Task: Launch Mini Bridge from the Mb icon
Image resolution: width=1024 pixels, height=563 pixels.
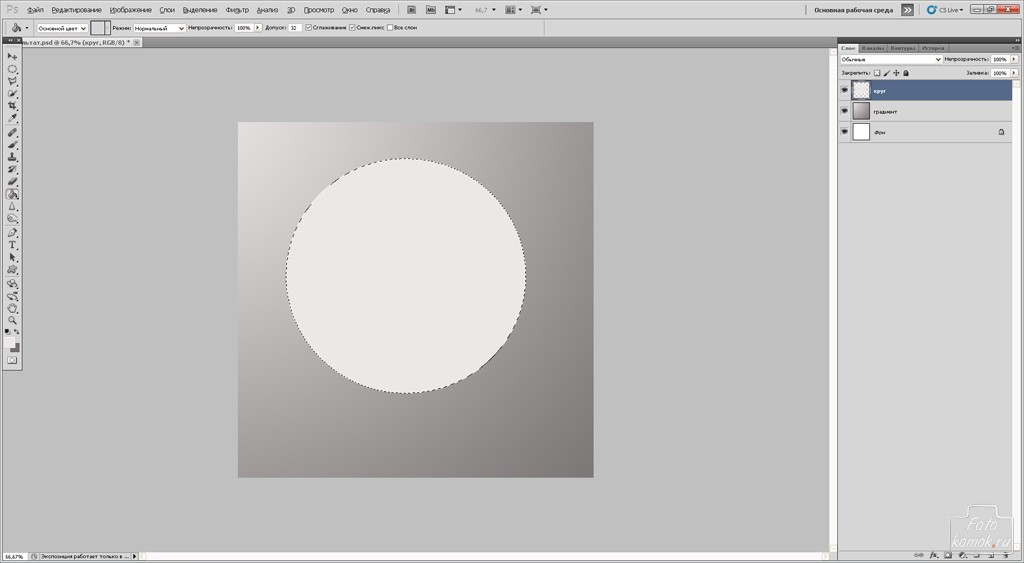Action: 430,10
